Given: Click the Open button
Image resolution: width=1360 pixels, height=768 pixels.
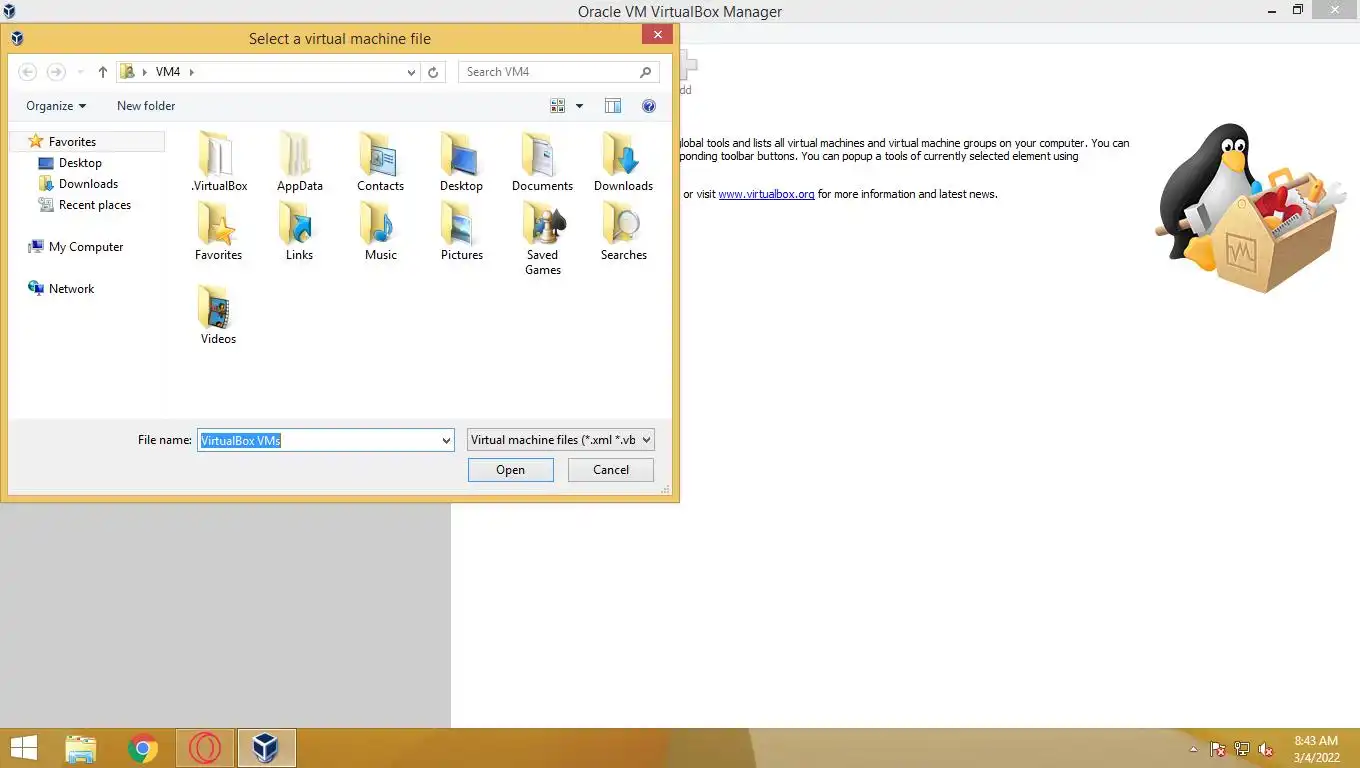Looking at the screenshot, I should click(x=510, y=470).
